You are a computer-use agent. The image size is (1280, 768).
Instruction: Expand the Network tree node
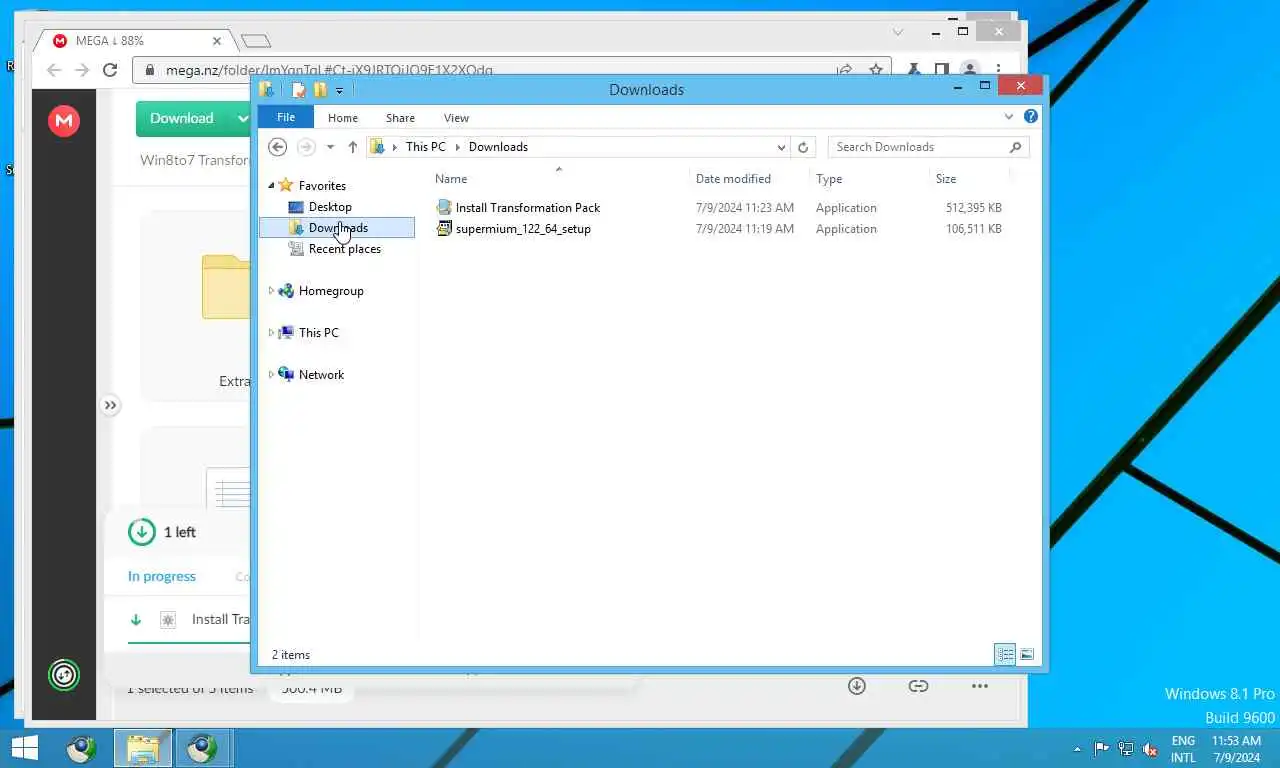click(x=271, y=375)
